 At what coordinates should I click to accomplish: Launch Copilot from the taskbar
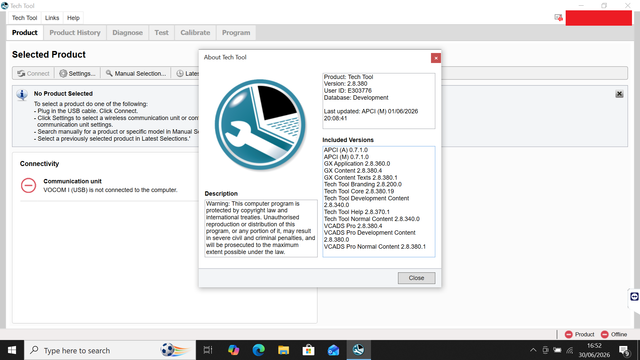point(233,350)
